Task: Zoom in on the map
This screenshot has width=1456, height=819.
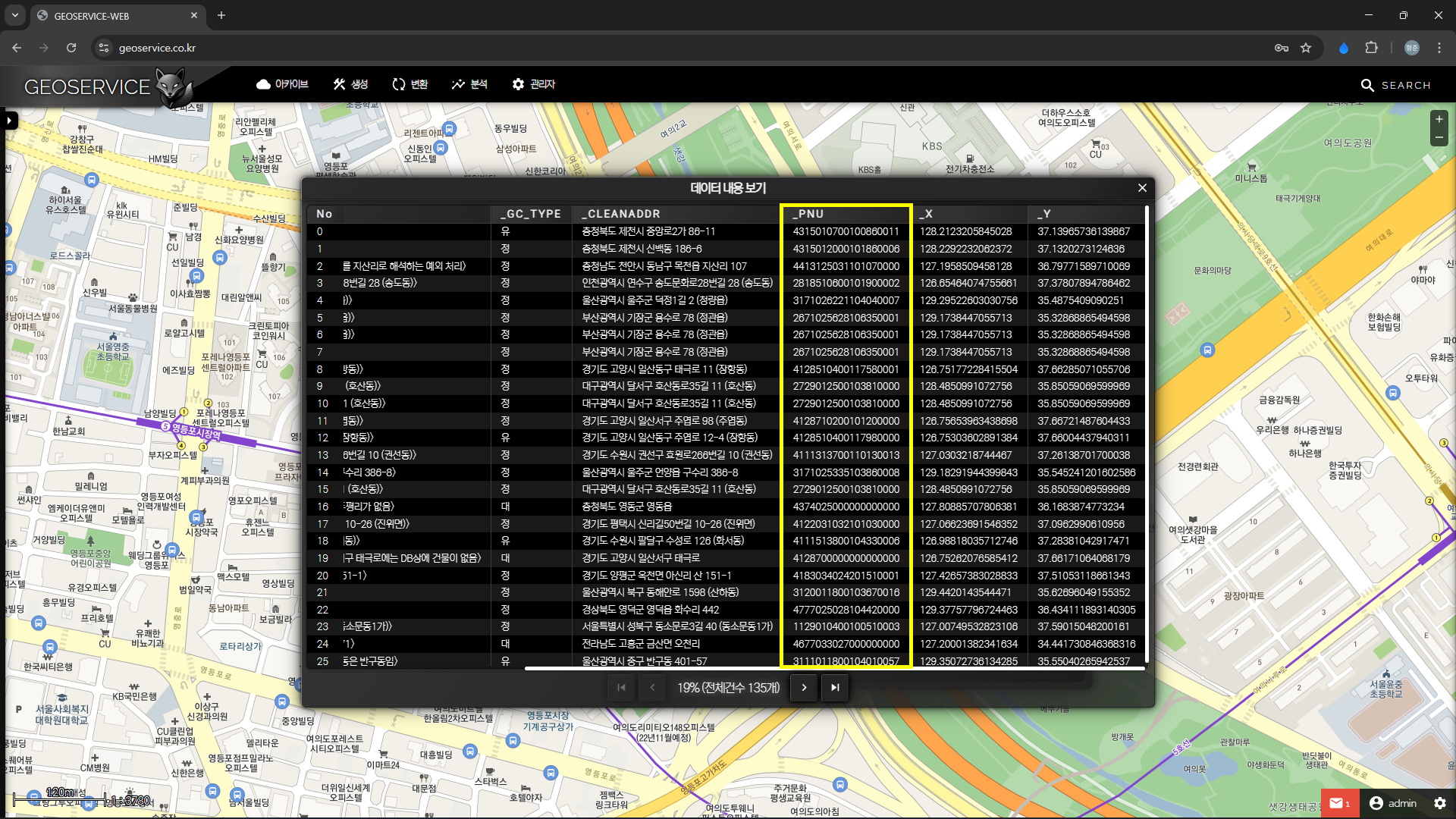Action: pyautogui.click(x=1439, y=119)
